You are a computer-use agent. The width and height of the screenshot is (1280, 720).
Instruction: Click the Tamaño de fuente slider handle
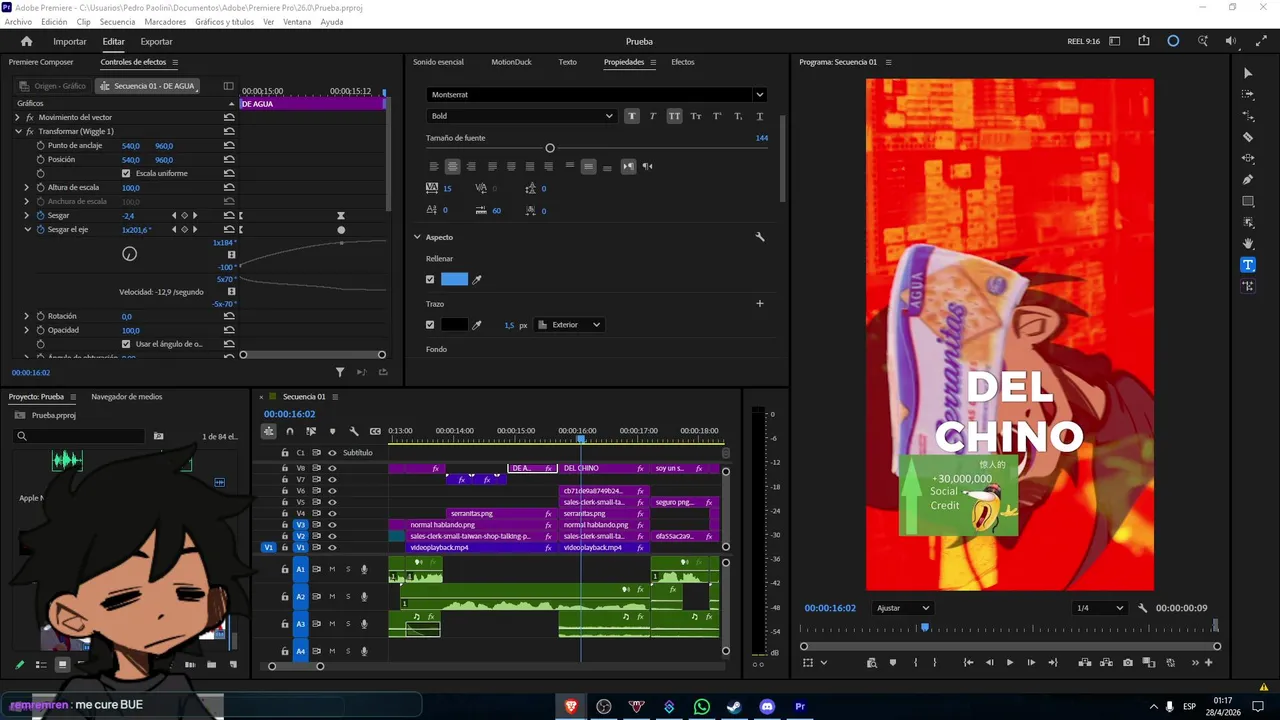[x=550, y=148]
